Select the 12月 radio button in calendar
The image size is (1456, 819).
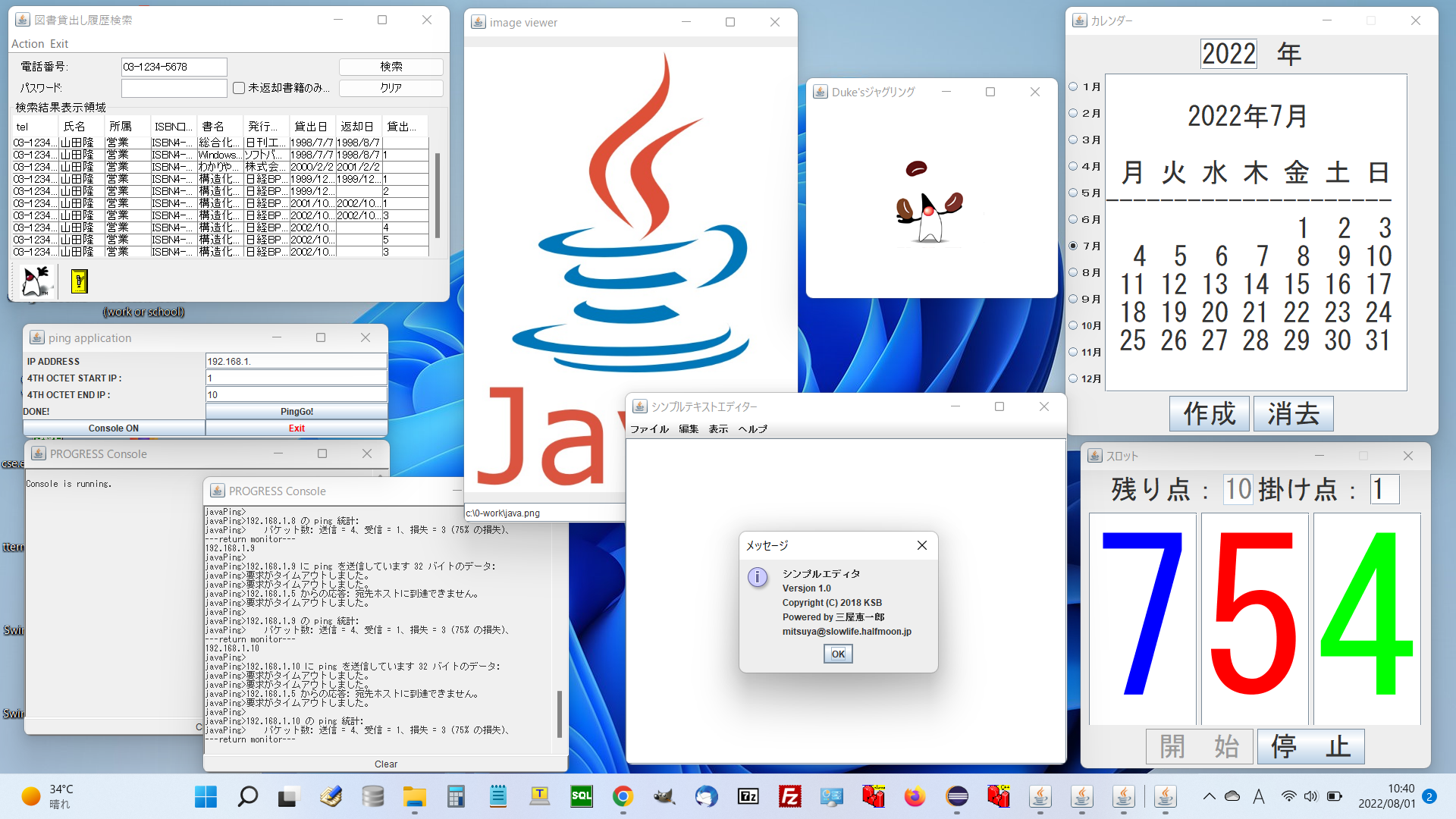pos(1073,378)
